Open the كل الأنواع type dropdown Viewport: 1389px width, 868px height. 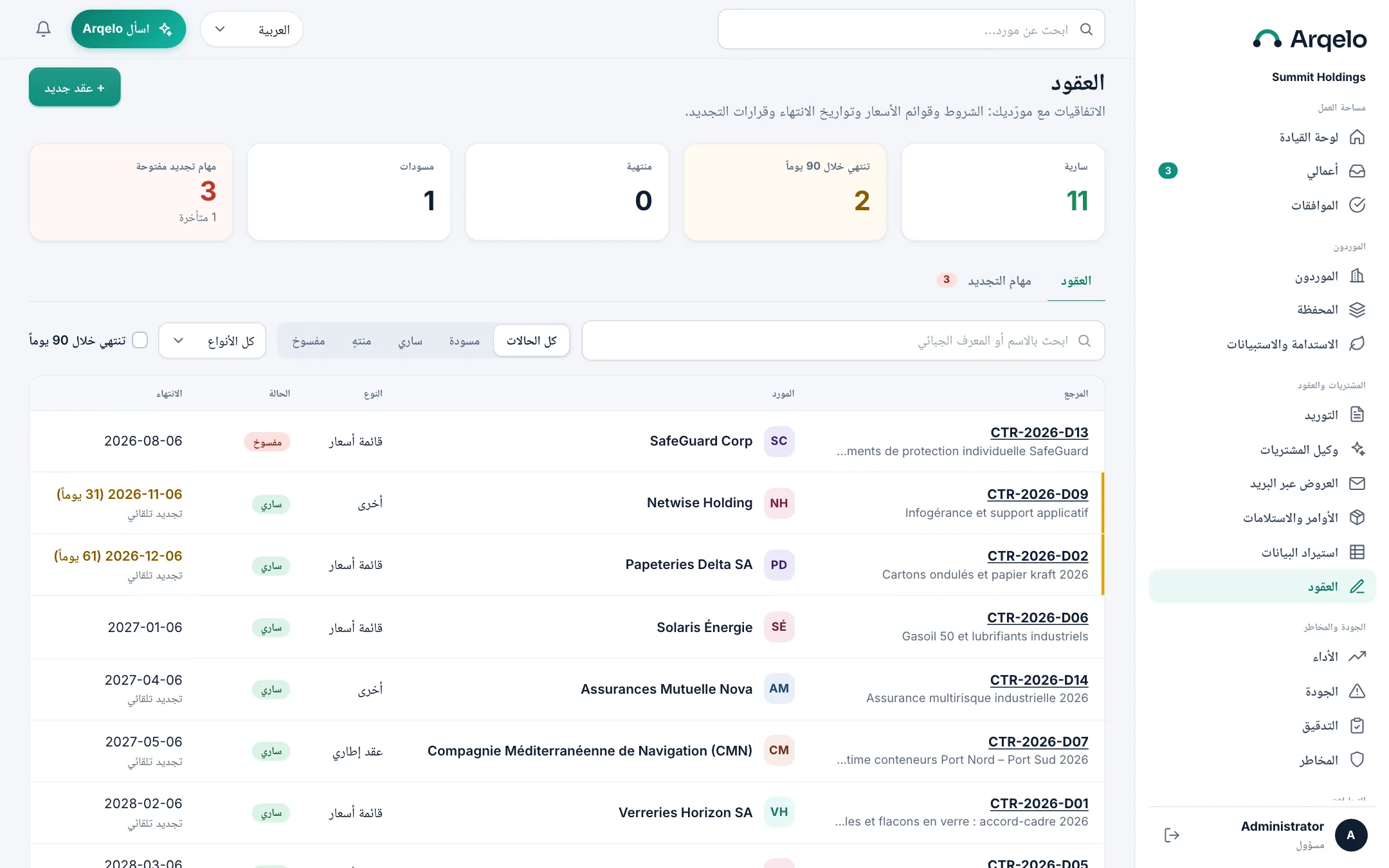coord(212,341)
